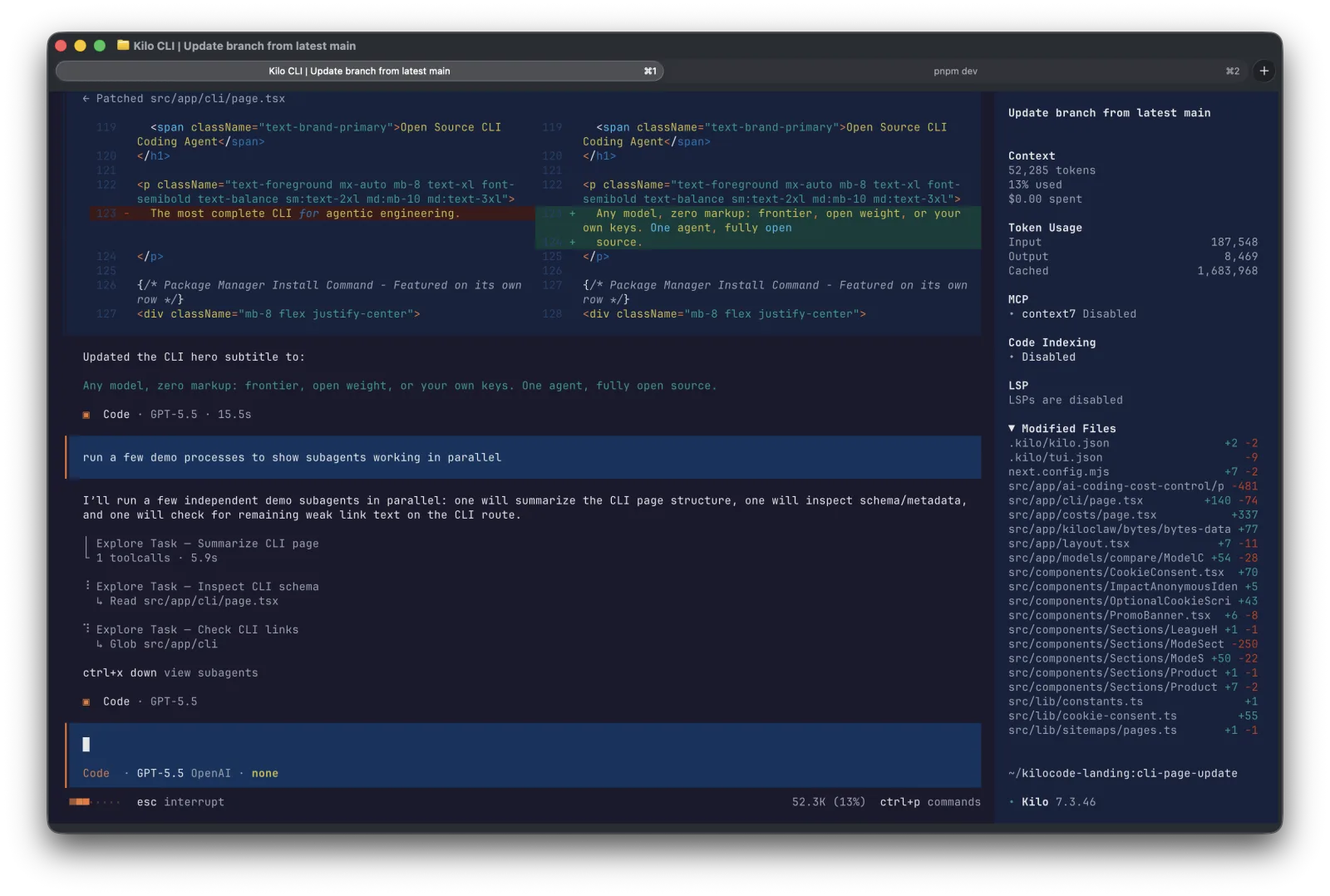This screenshot has width=1330, height=896.
Task: Select the Kilo CLI Update branch tab
Action: coord(359,71)
